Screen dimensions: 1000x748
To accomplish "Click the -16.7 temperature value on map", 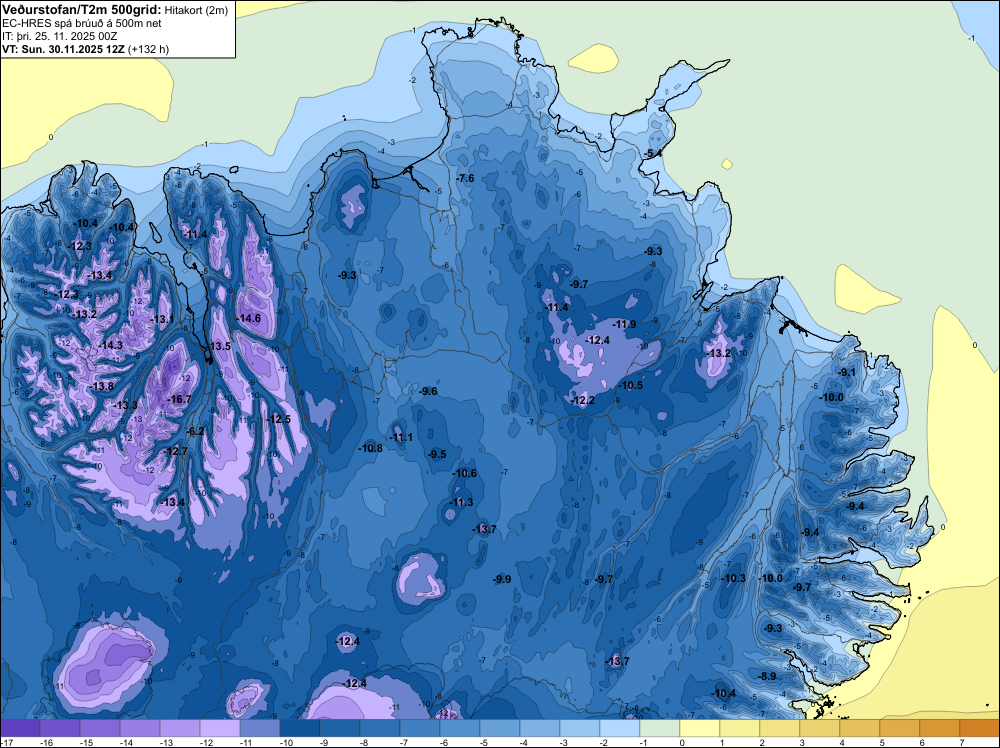I will [179, 399].
